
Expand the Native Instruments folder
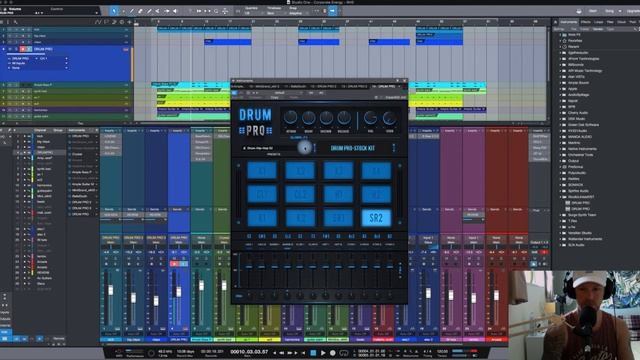coord(560,149)
